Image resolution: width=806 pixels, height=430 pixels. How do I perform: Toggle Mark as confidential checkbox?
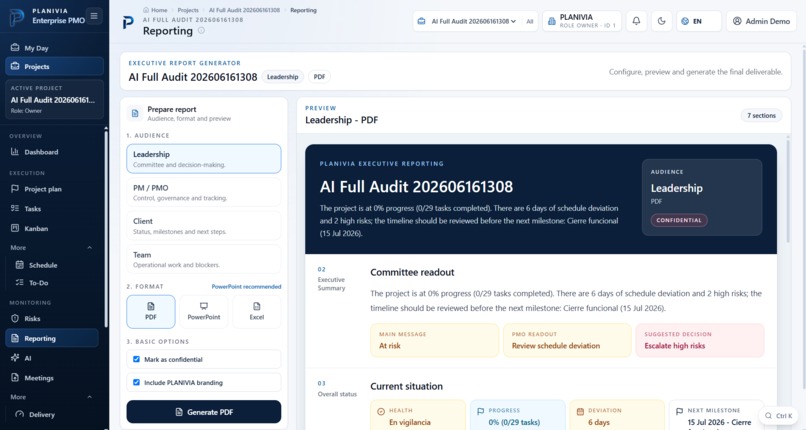[136, 359]
